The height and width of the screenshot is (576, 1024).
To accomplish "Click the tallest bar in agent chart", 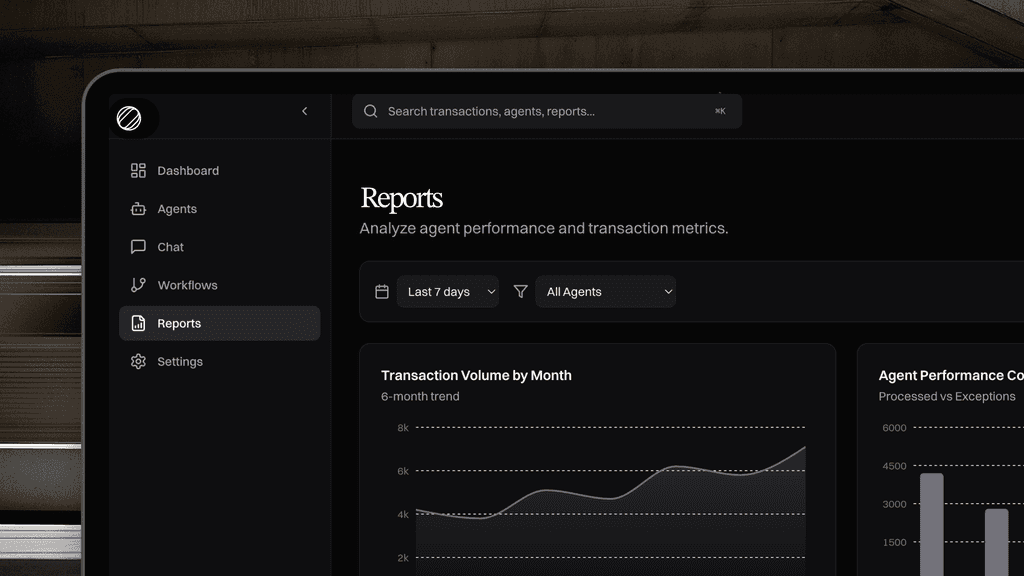I will (x=932, y=524).
